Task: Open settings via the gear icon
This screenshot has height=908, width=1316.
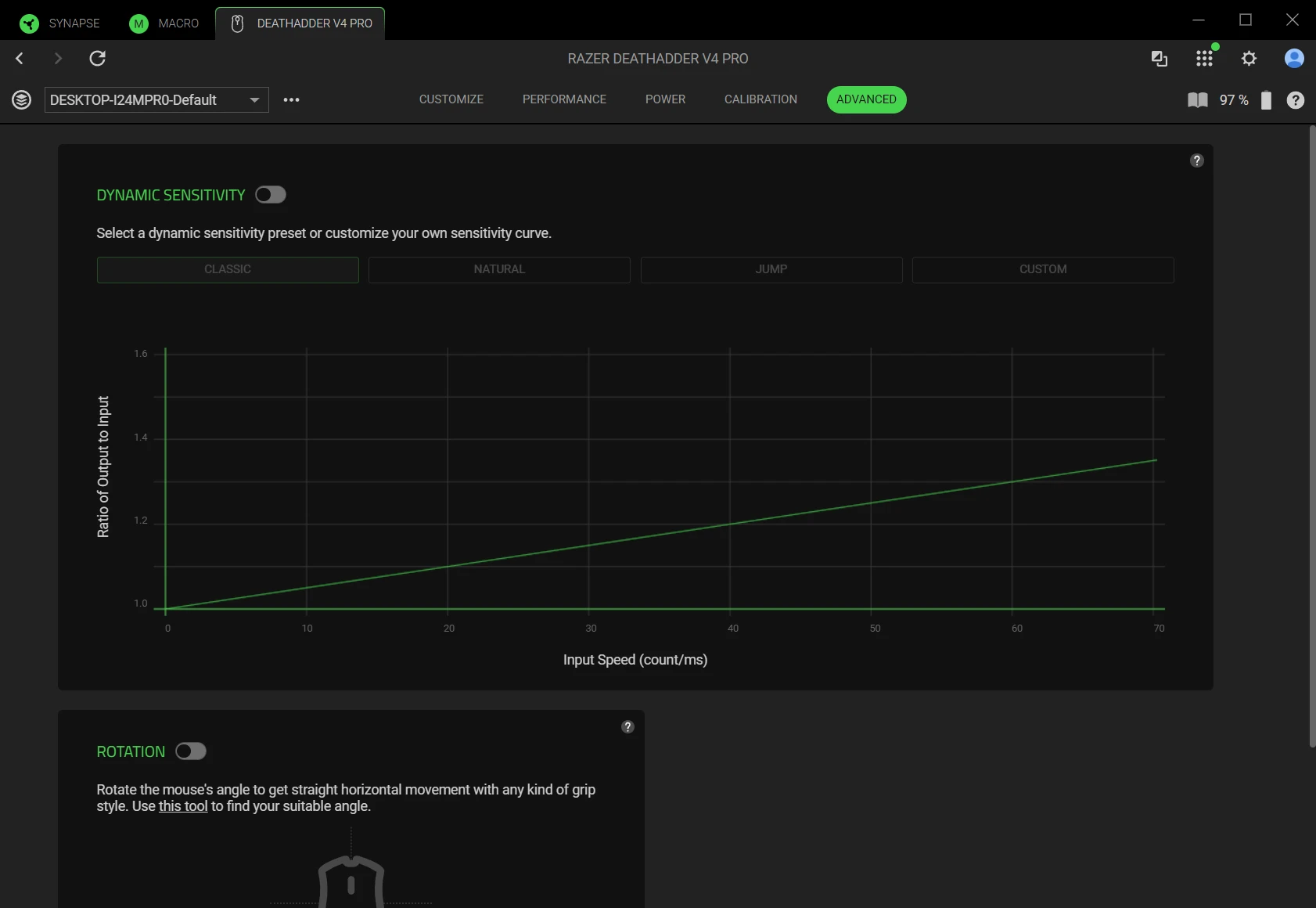Action: (1249, 59)
